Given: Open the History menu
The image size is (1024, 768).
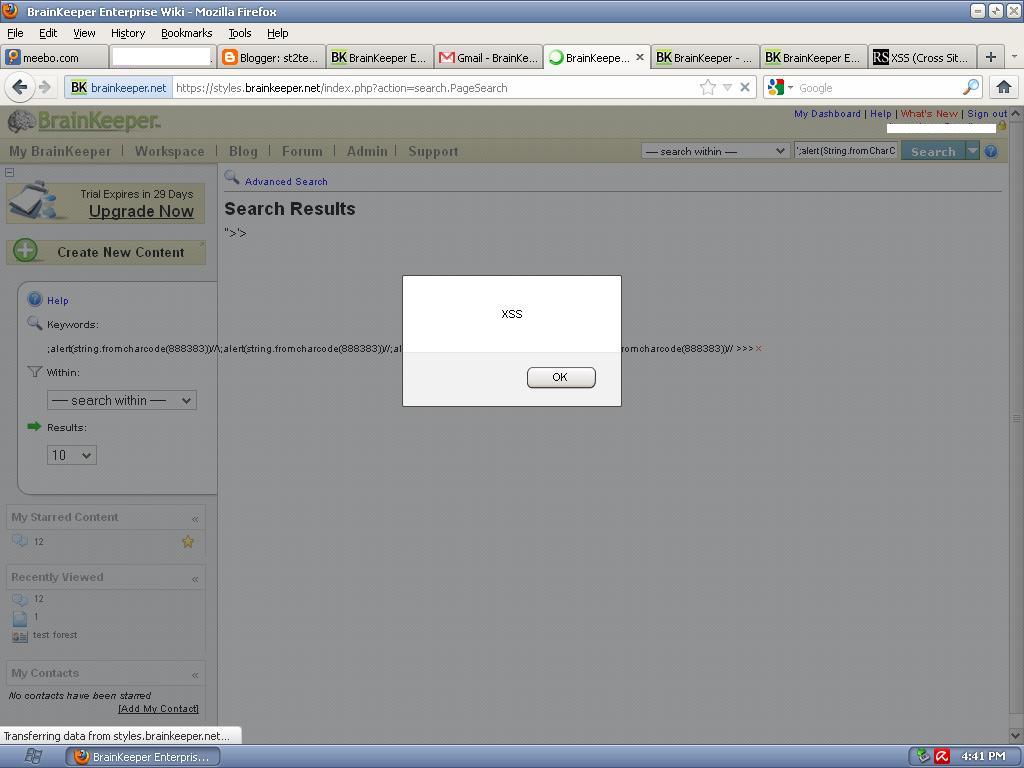Looking at the screenshot, I should coord(127,33).
